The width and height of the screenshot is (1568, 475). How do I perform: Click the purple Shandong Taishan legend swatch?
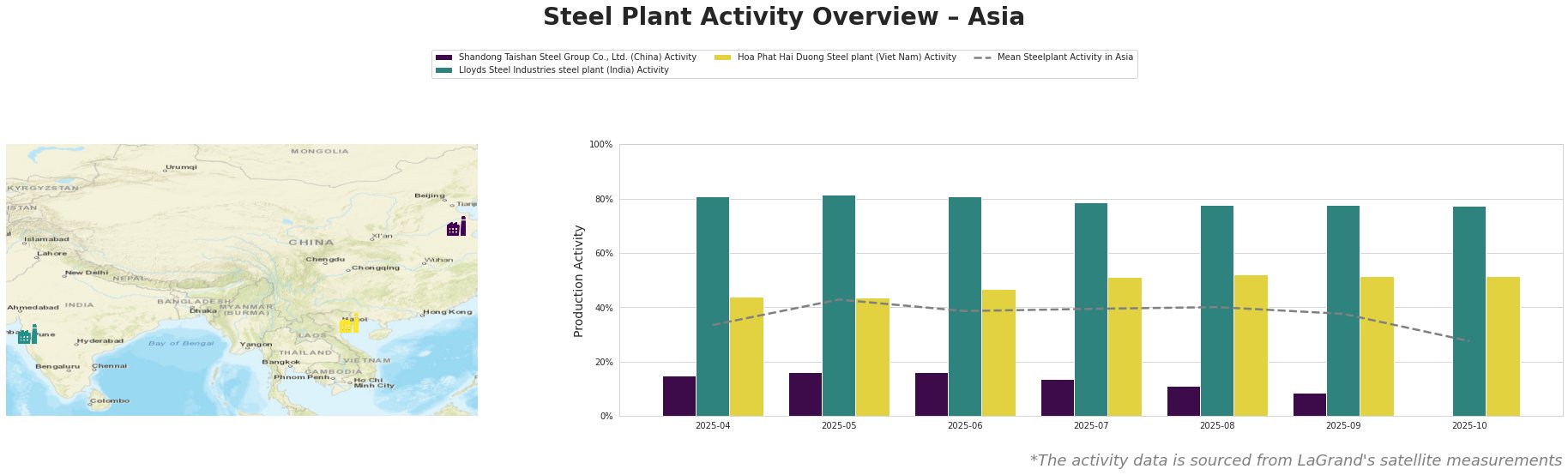[x=444, y=57]
